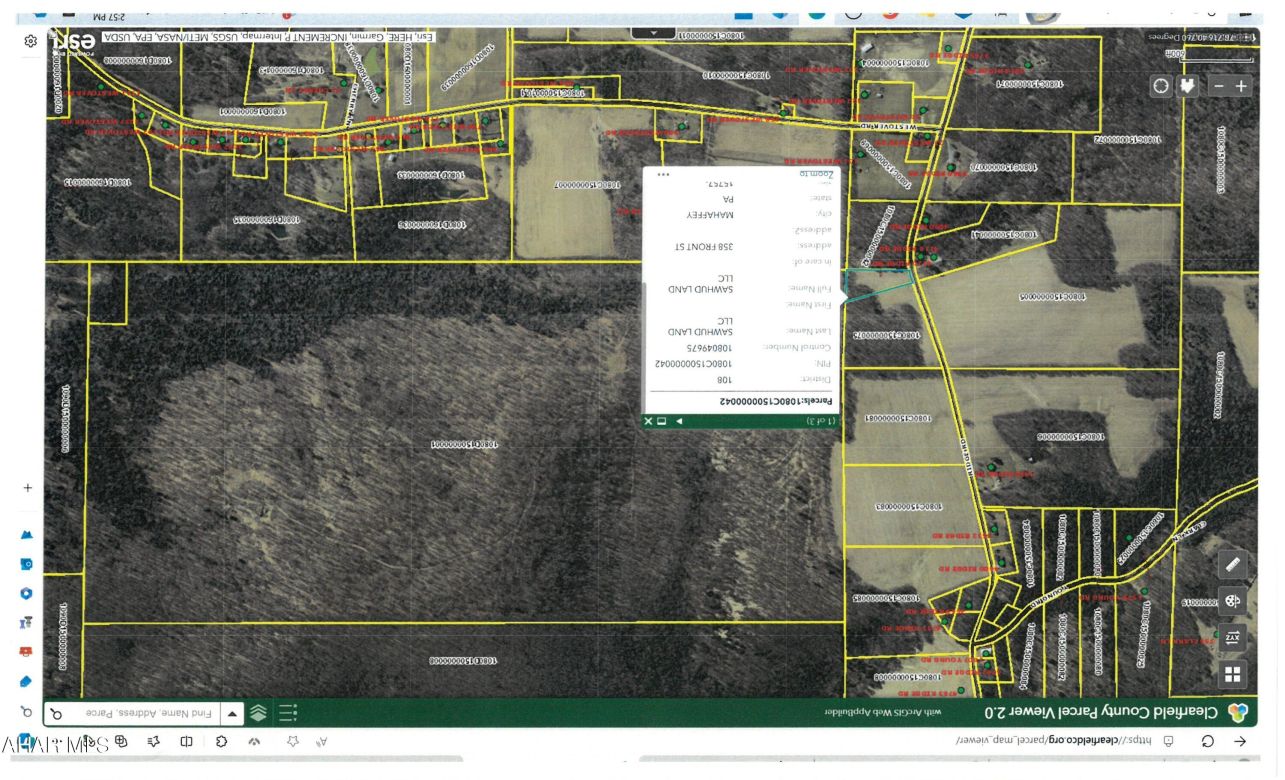Screen dimensions: 1285x780
Task: Click the My Location crosshair button
Action: click(x=1160, y=86)
